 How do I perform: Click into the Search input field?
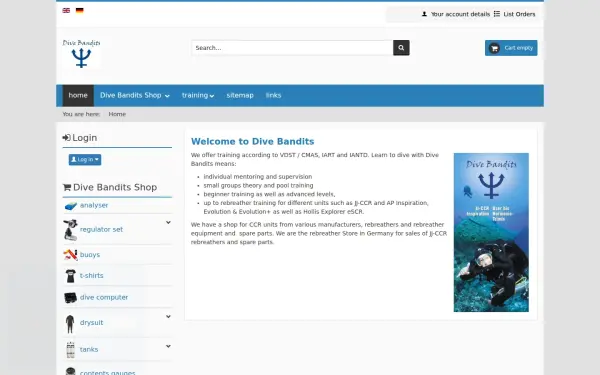(292, 48)
